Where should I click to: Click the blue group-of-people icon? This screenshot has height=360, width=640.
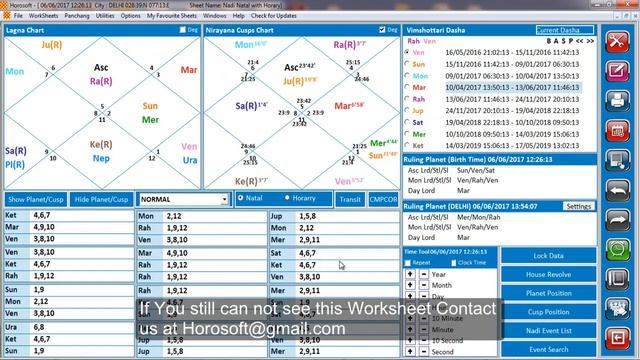[617, 309]
